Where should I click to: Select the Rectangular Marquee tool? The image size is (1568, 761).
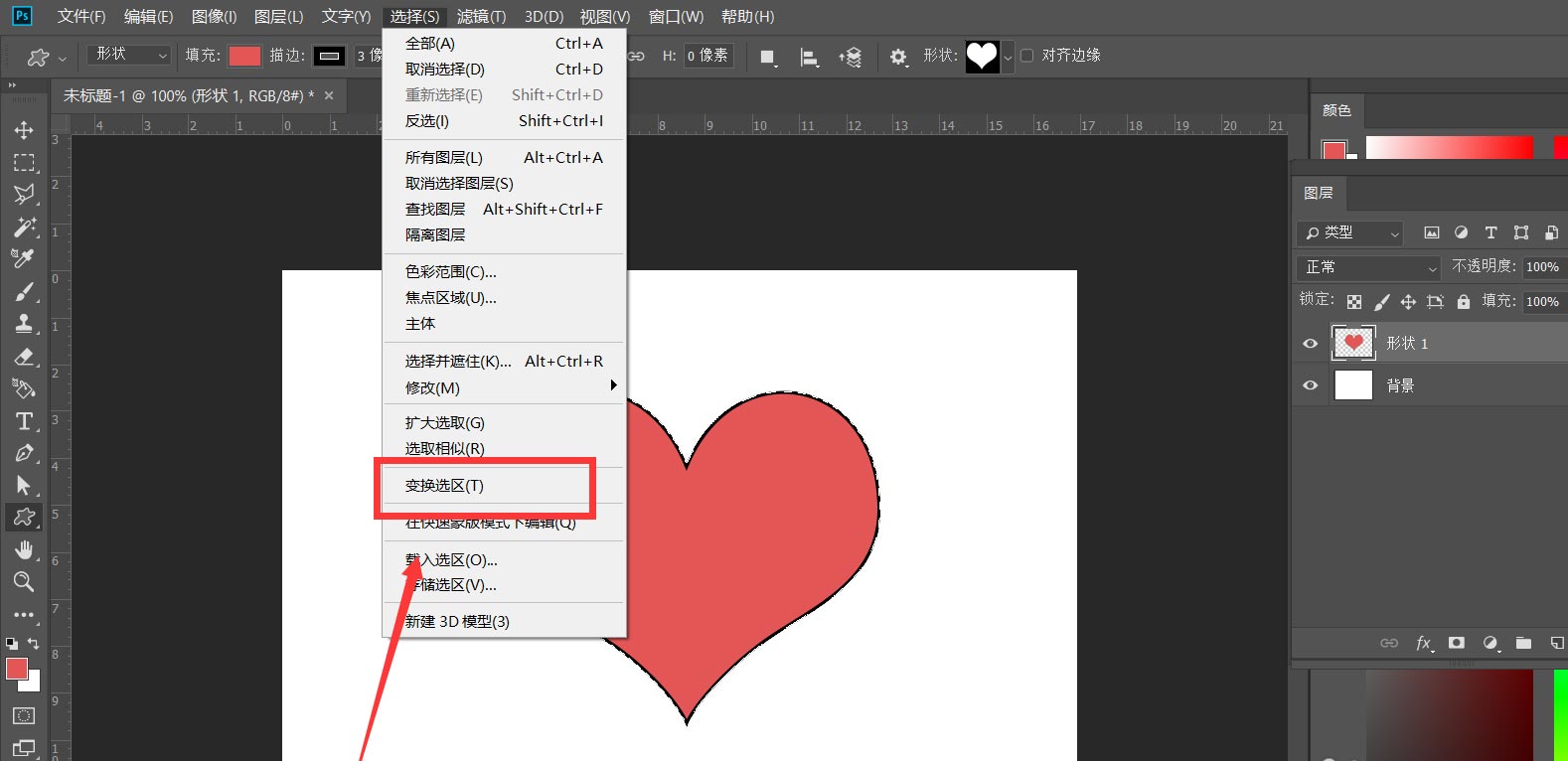pyautogui.click(x=24, y=162)
